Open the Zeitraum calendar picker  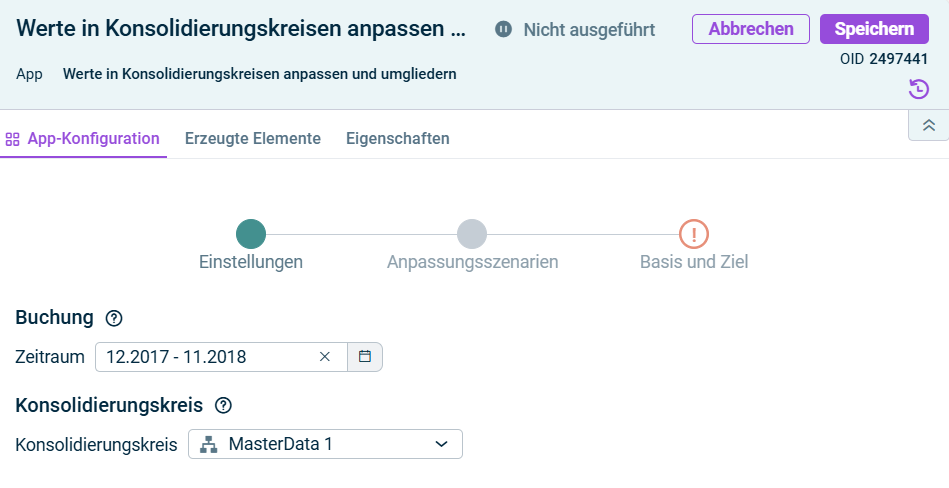tap(365, 357)
